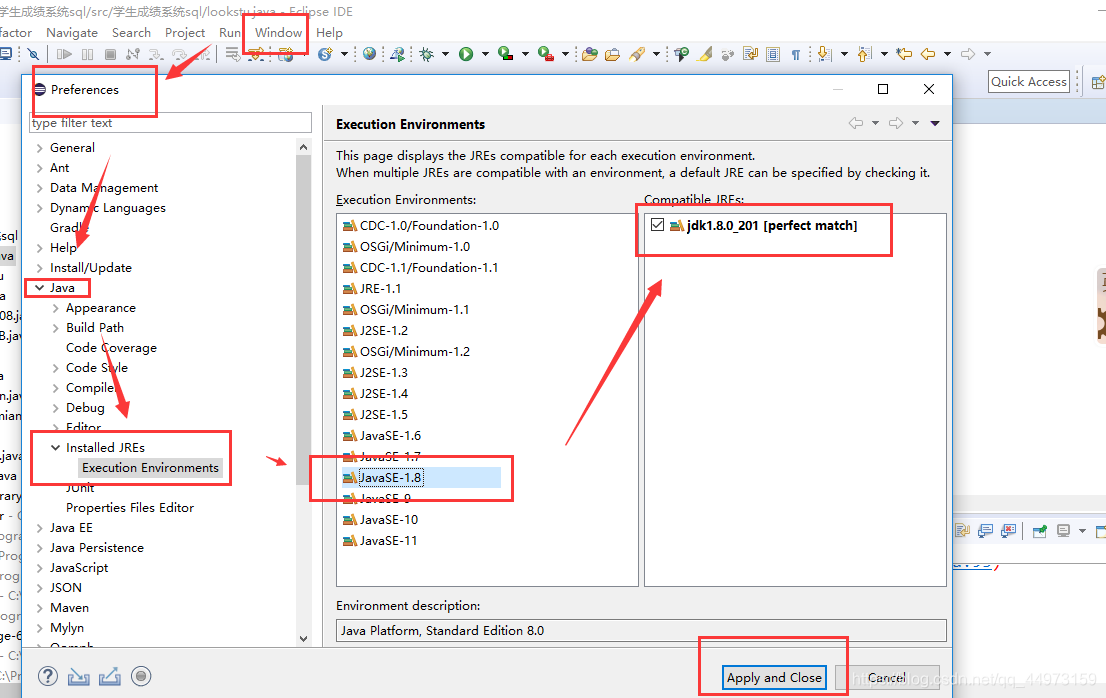Open the Project menu
1106x698 pixels.
pyautogui.click(x=185, y=32)
